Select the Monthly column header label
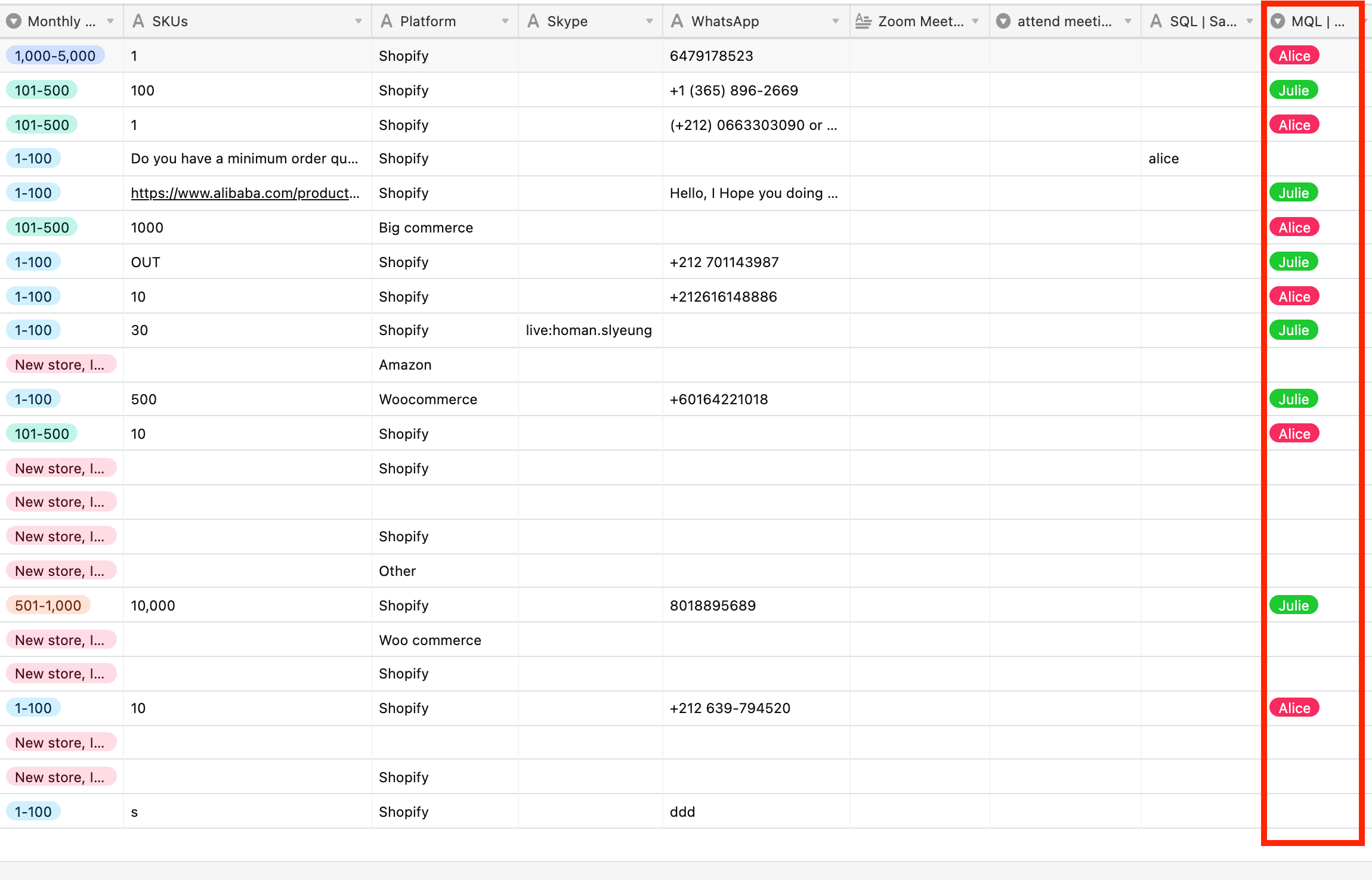 [61, 21]
